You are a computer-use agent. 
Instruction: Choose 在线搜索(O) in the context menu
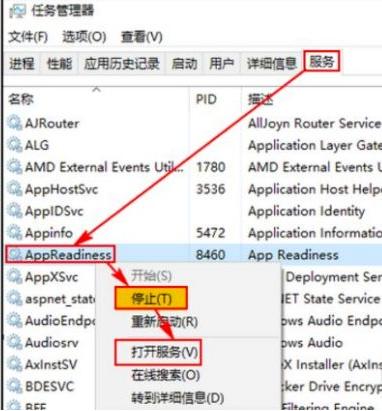[165, 375]
